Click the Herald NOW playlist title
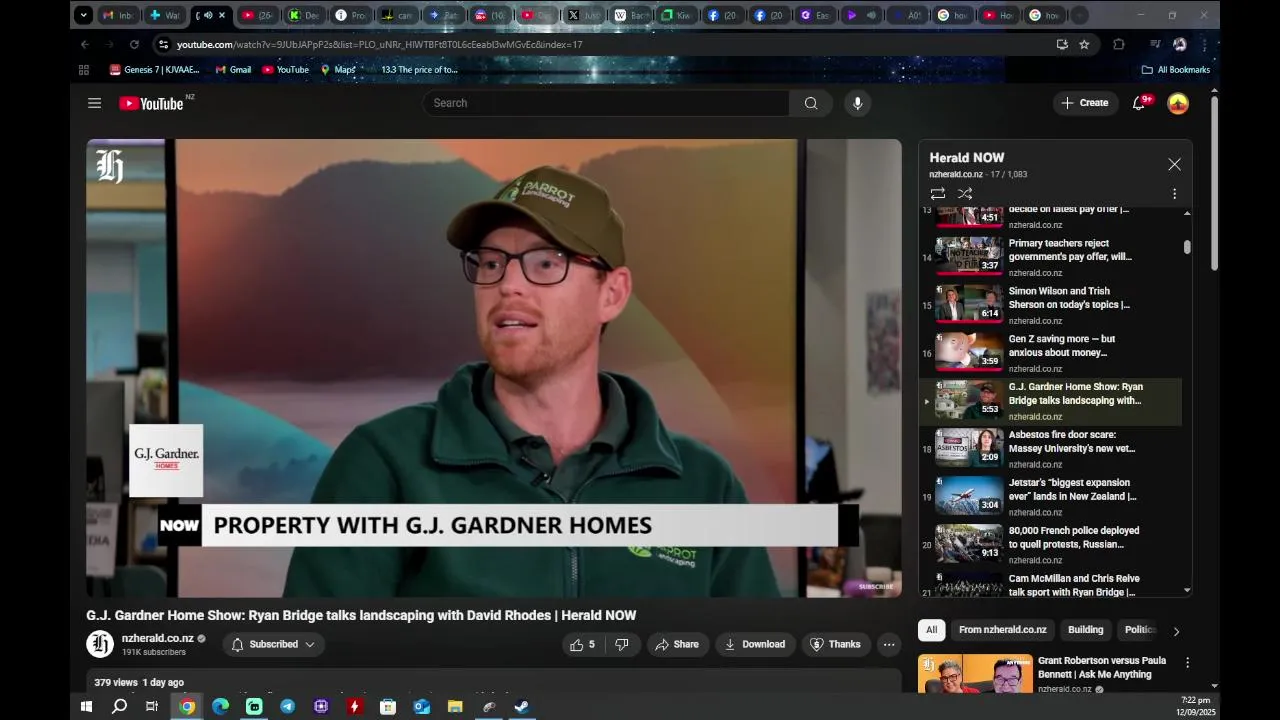The image size is (1280, 720). [x=966, y=157]
